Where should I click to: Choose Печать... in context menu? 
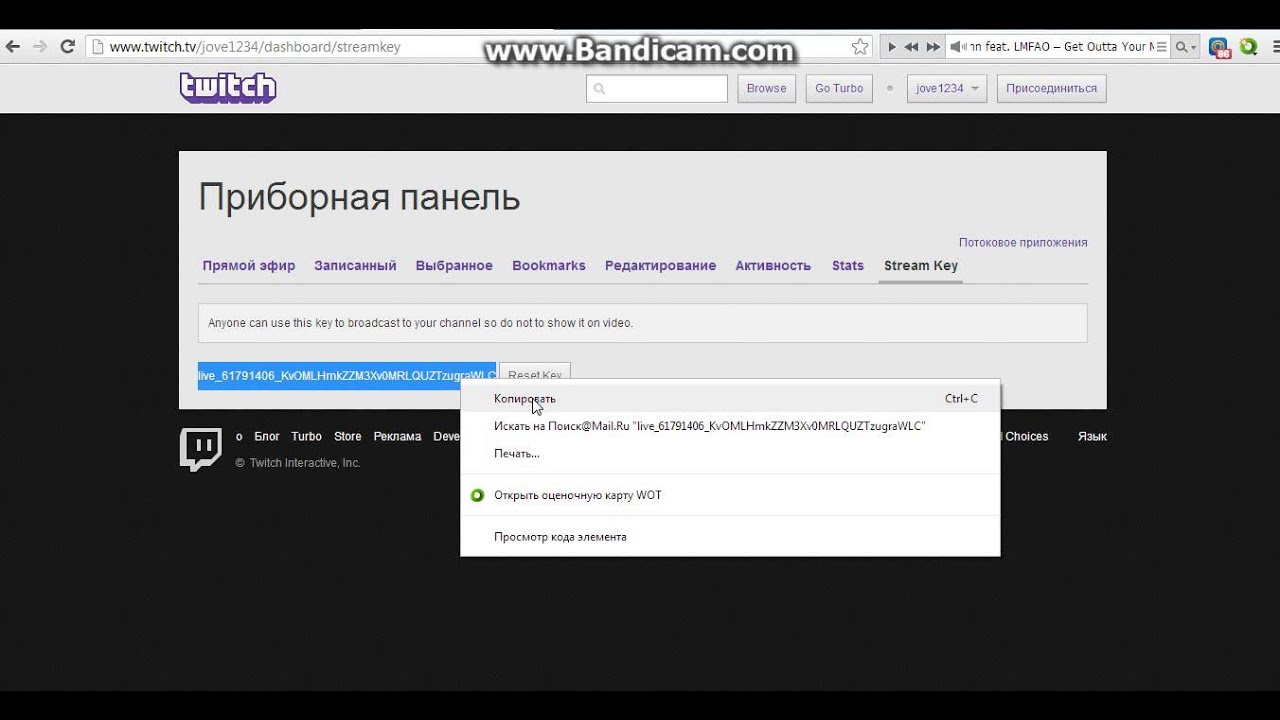click(730, 454)
